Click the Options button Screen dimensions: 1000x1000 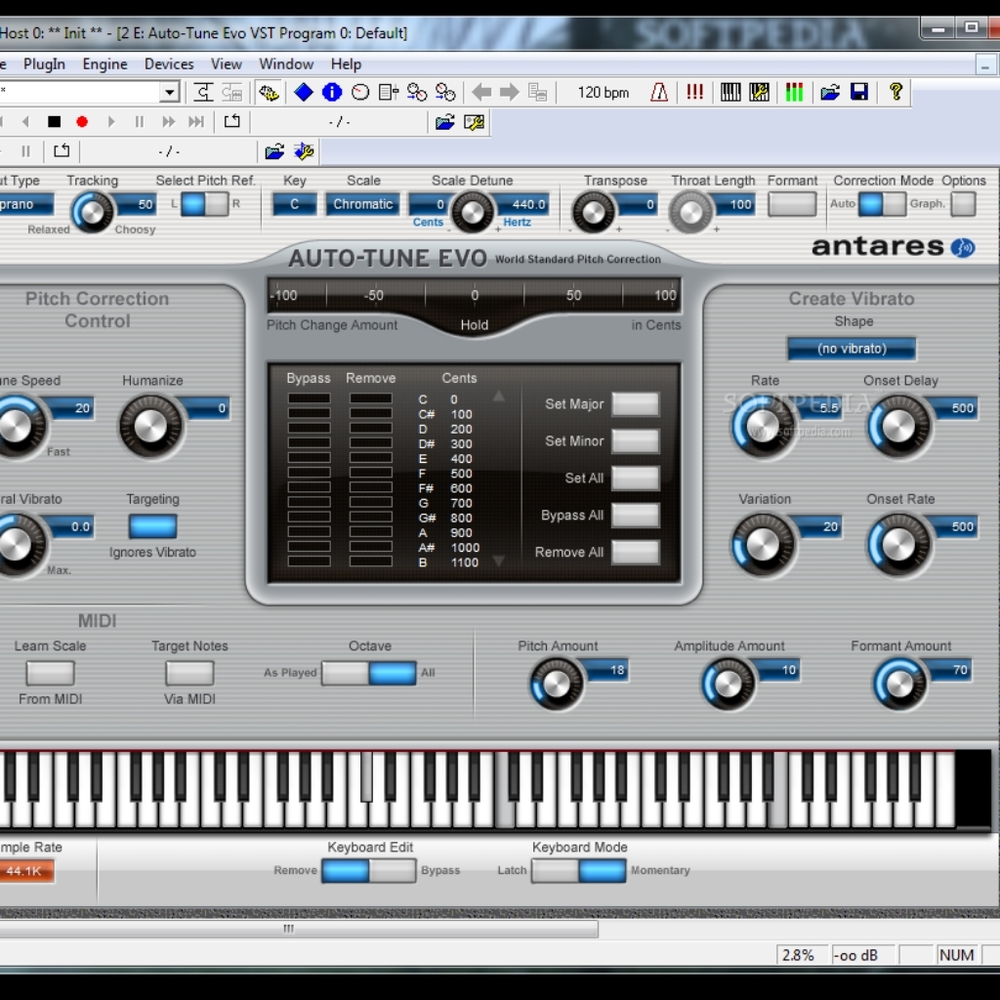tap(963, 204)
